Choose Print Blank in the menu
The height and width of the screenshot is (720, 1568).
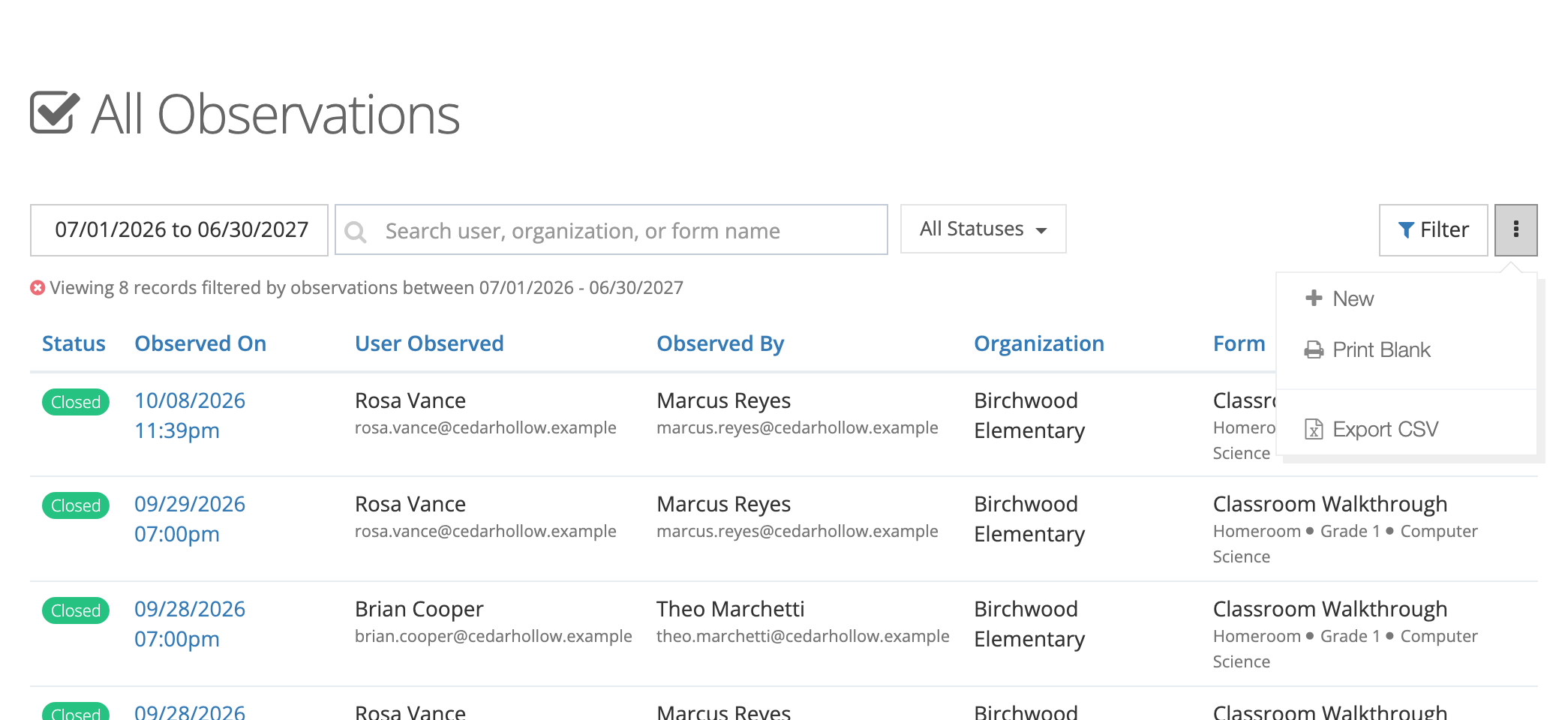point(1381,349)
